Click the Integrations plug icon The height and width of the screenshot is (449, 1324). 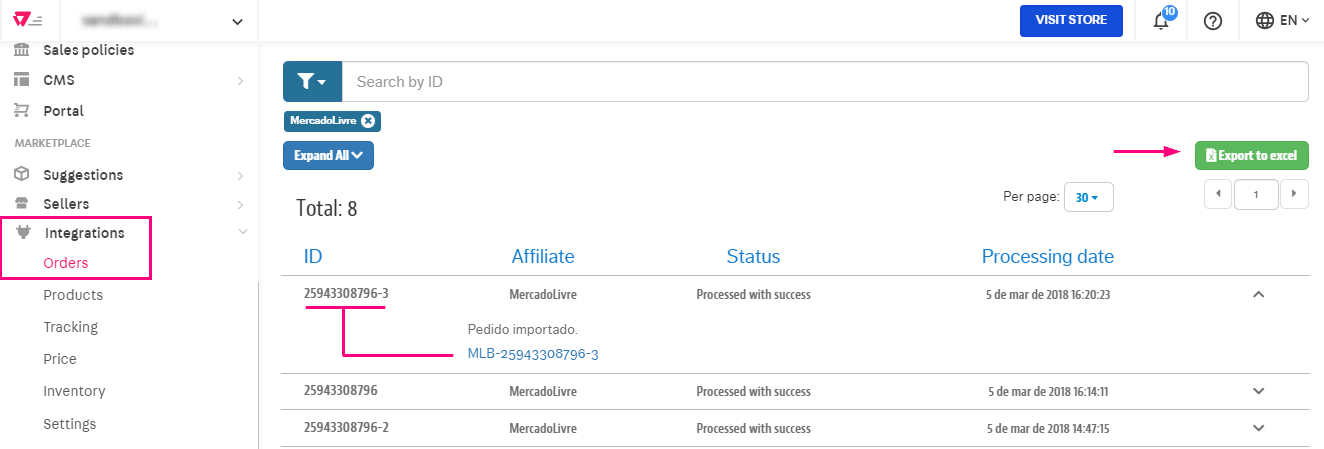pos(23,233)
